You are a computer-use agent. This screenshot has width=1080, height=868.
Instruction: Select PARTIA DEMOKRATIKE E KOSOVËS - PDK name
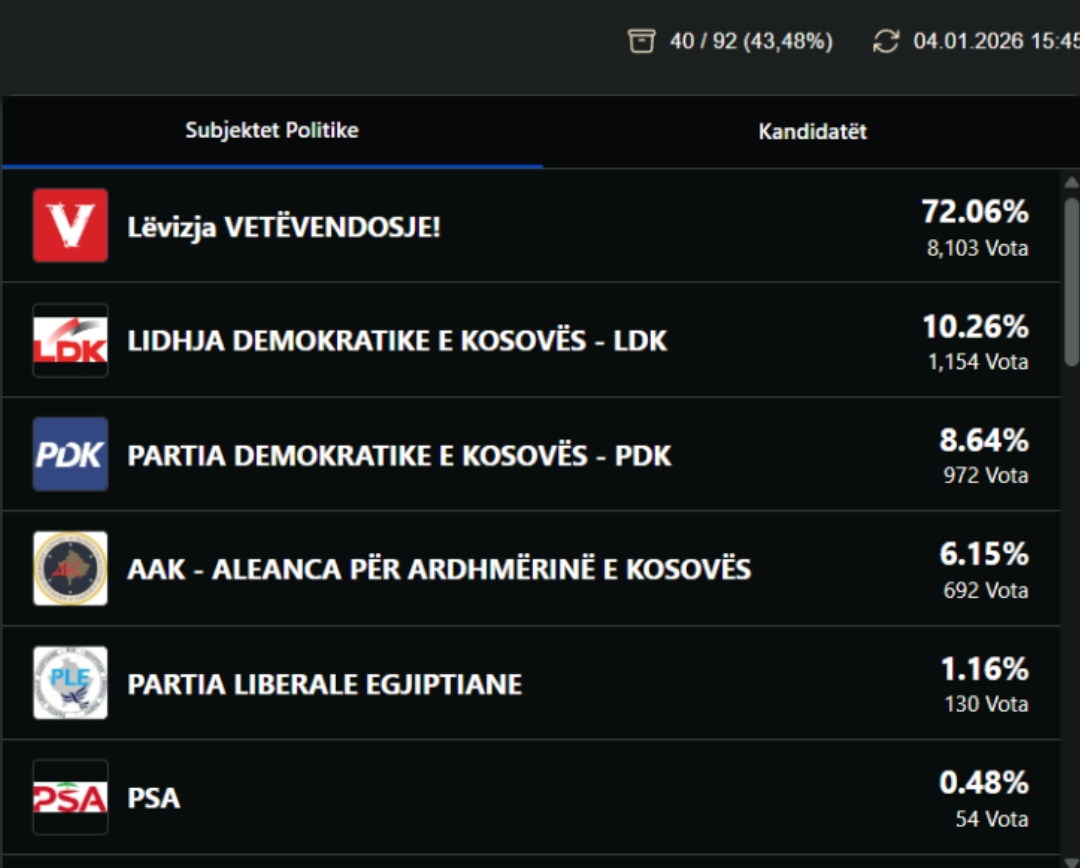399,456
